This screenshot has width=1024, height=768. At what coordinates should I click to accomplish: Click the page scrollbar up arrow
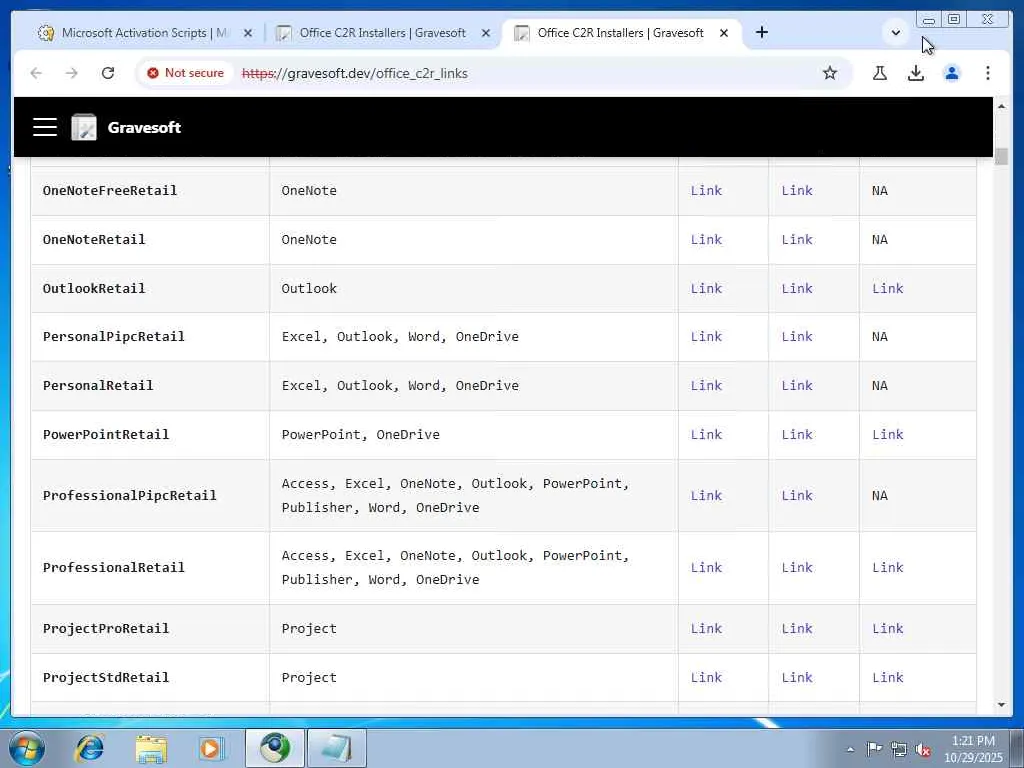coord(1001,106)
